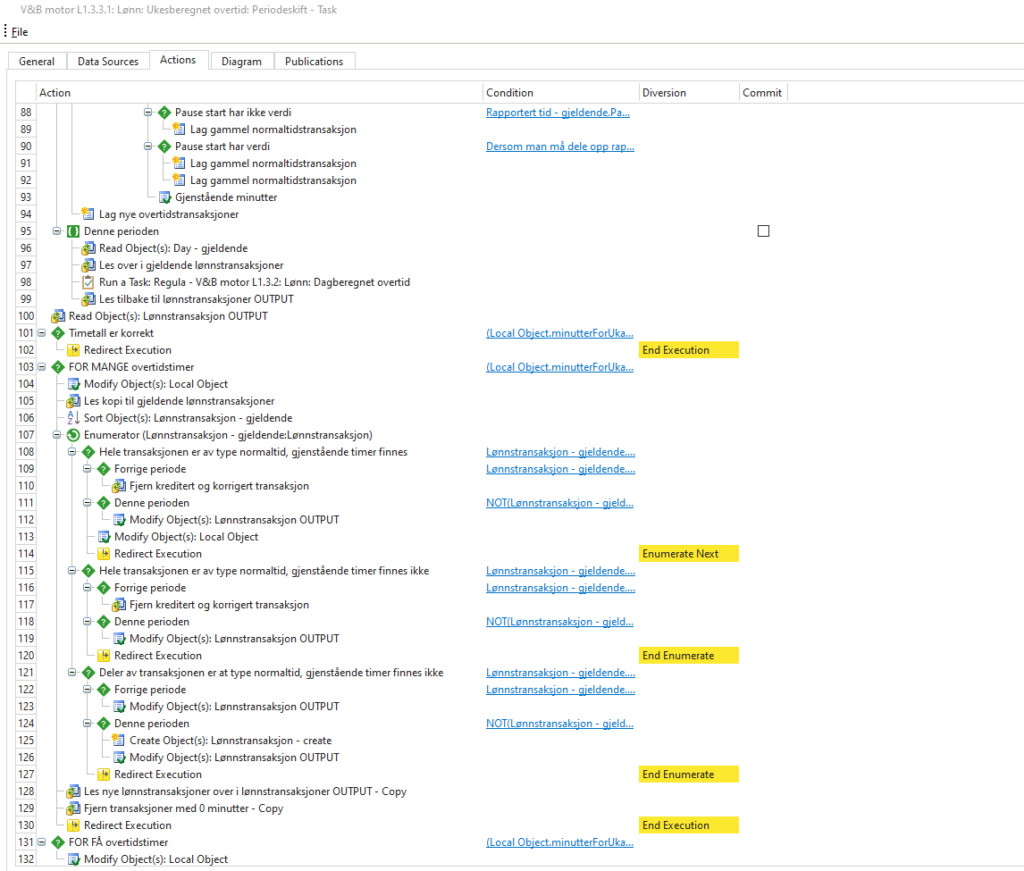
Task: Select the Enumerate Next diversion cell
Action: (688, 554)
